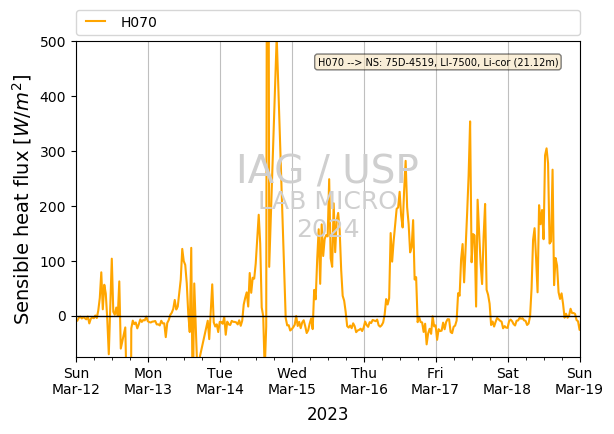Click the Sun Mar-19 date label
This screenshot has width=614, height=434.
coord(579,381)
